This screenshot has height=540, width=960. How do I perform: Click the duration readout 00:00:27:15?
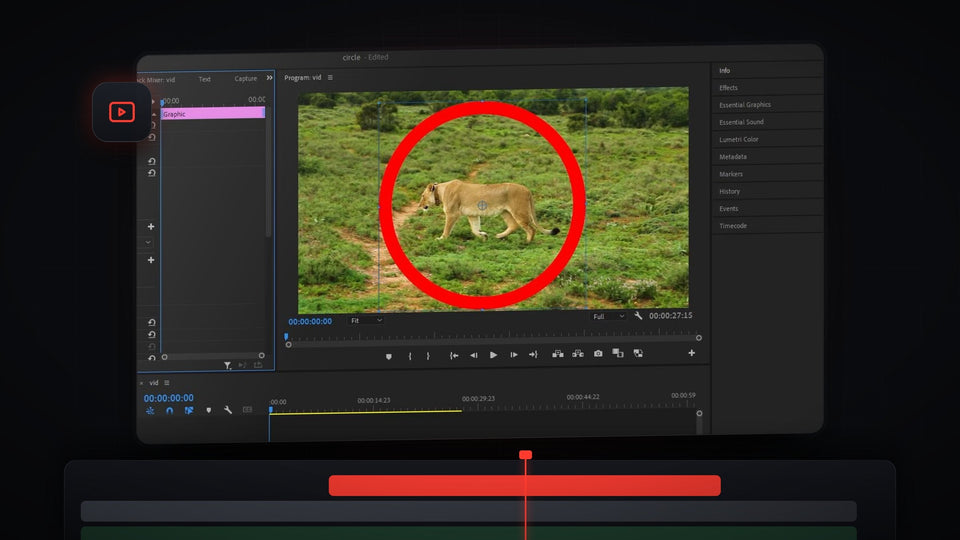[x=670, y=315]
